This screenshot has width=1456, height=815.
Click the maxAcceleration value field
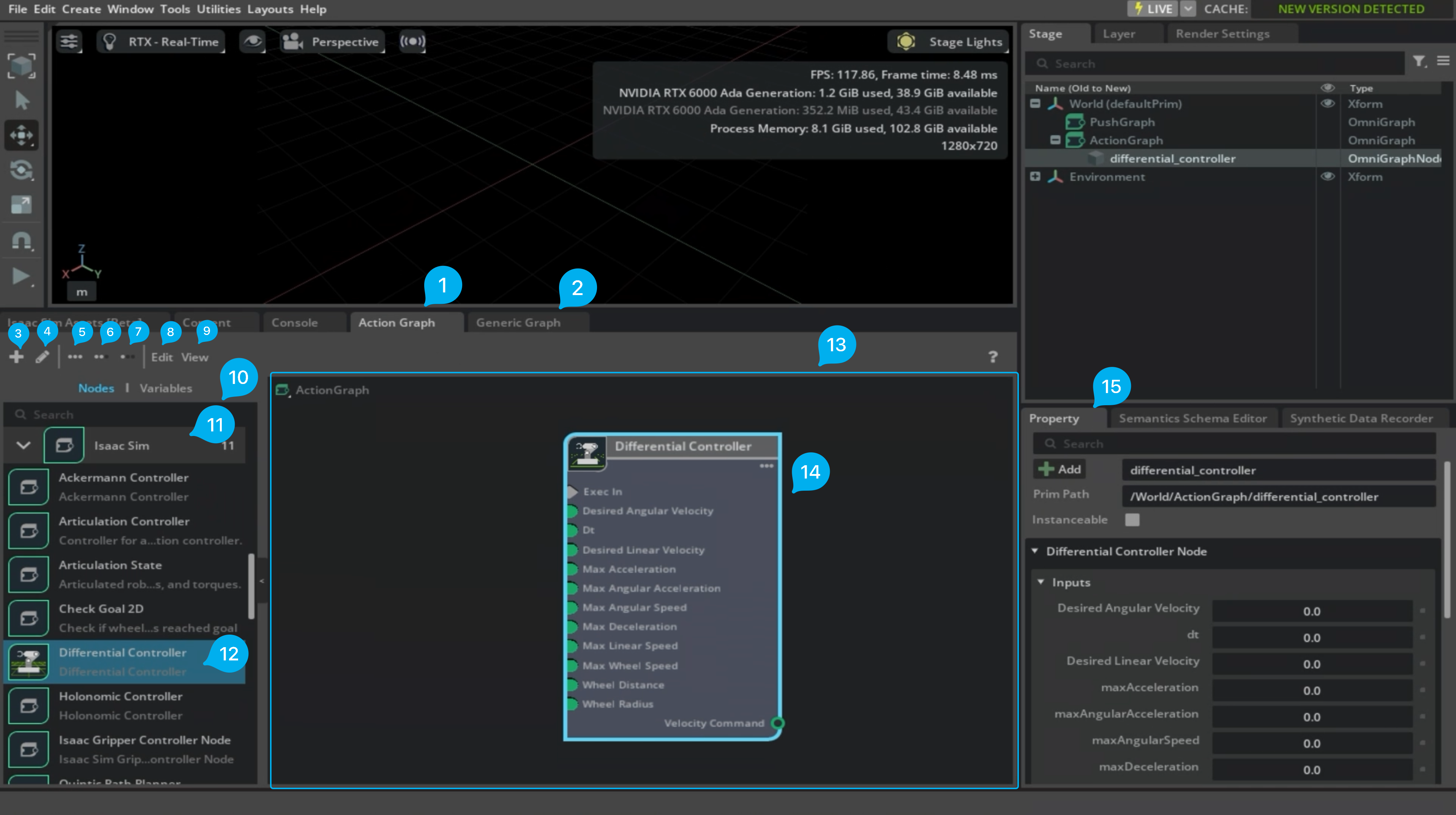(1311, 690)
